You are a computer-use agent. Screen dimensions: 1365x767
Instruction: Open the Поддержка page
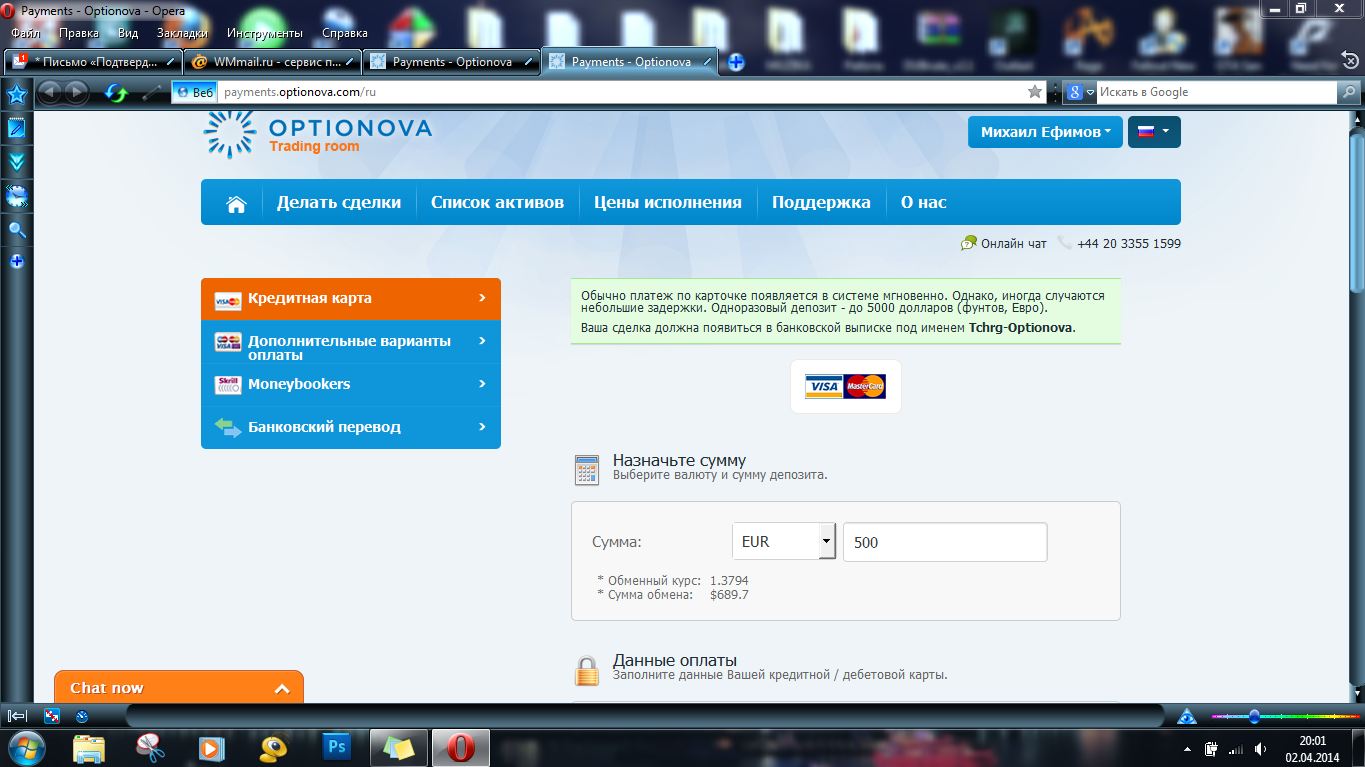click(821, 202)
